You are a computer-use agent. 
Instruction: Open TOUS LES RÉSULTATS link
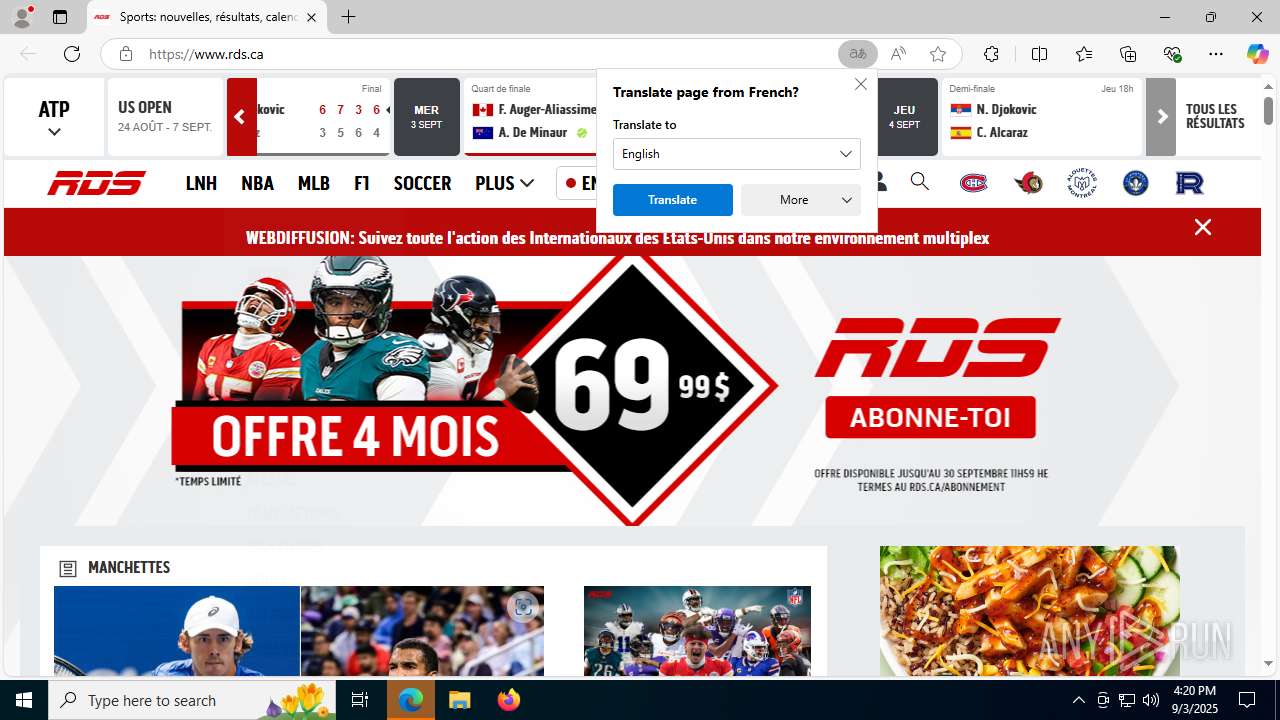[1215, 116]
